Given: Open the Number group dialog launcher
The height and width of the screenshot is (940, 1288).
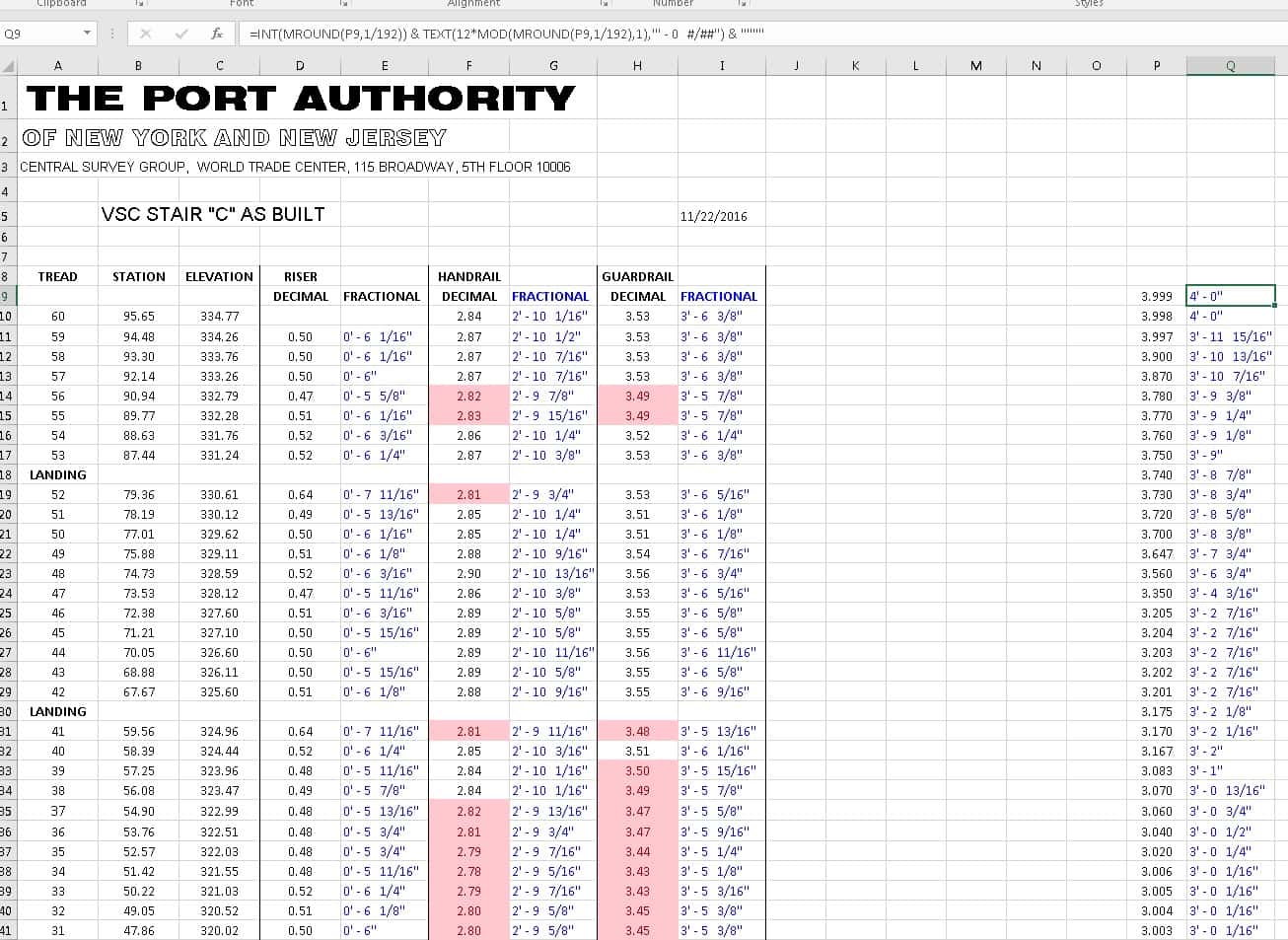Looking at the screenshot, I should pyautogui.click(x=742, y=4).
